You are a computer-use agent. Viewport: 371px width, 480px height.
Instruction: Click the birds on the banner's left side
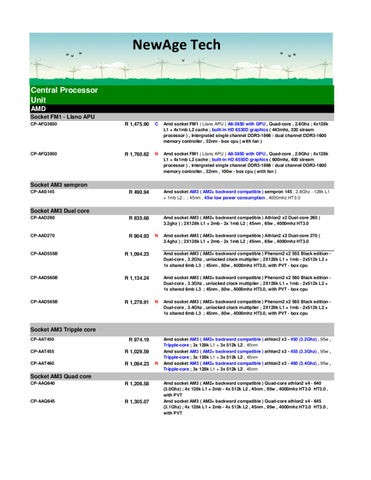click(74, 54)
